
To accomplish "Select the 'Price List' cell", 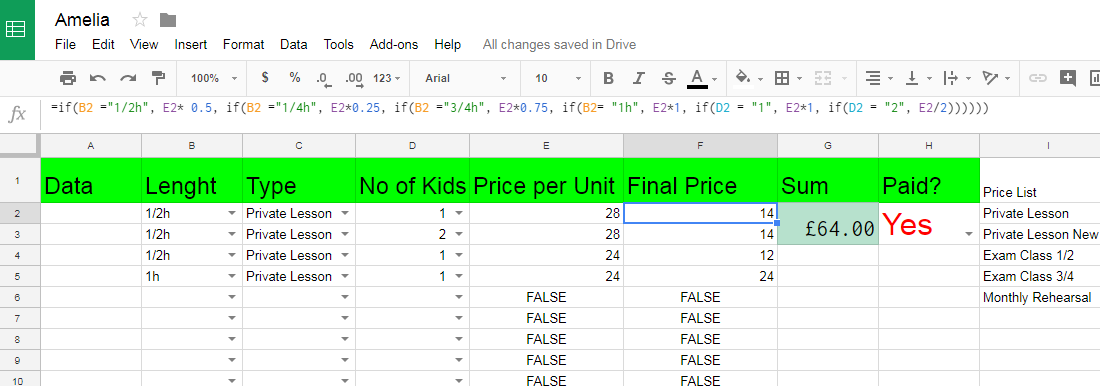I will click(1040, 180).
